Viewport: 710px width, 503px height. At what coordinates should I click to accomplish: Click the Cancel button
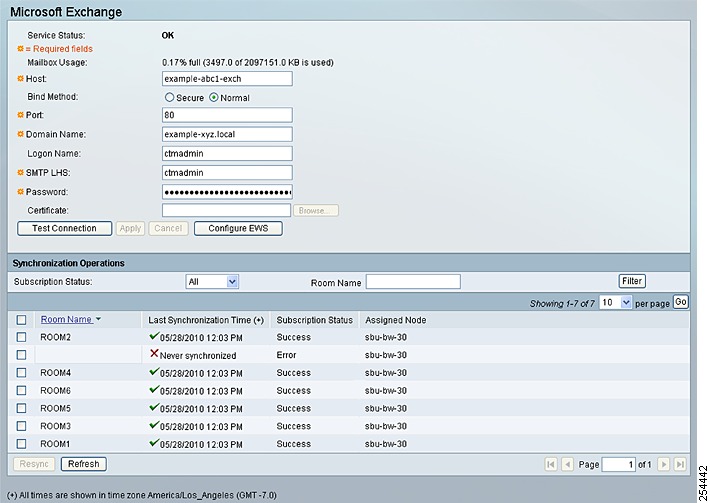[x=168, y=228]
